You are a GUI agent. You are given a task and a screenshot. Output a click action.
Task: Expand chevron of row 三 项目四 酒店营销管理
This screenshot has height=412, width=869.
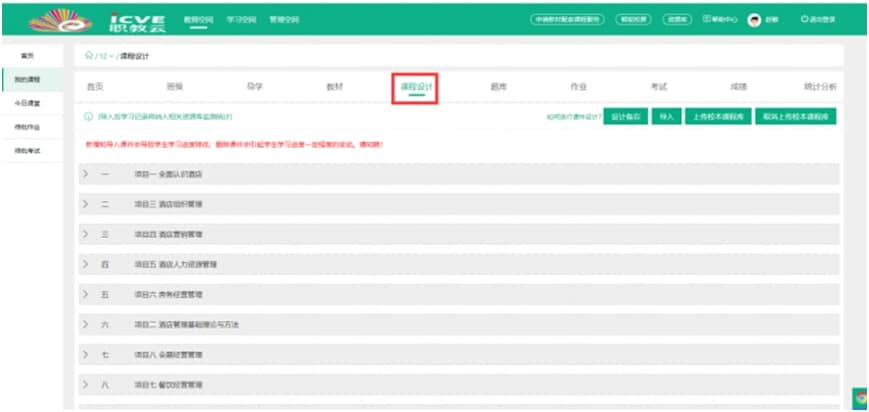click(85, 234)
